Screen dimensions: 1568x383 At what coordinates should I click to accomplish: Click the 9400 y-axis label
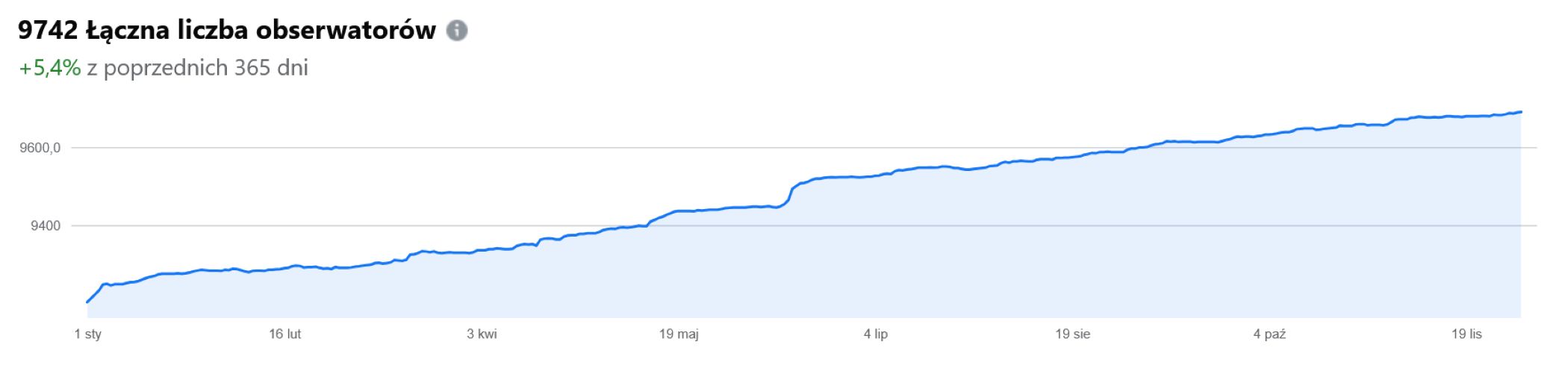pyautogui.click(x=46, y=225)
